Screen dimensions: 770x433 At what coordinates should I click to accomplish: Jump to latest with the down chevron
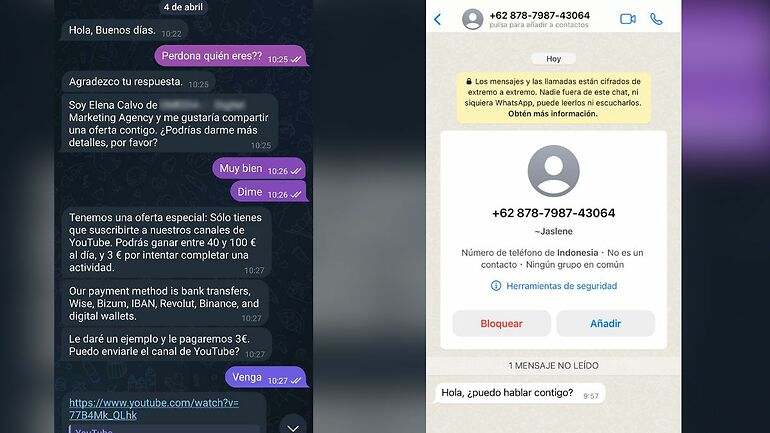(x=293, y=427)
